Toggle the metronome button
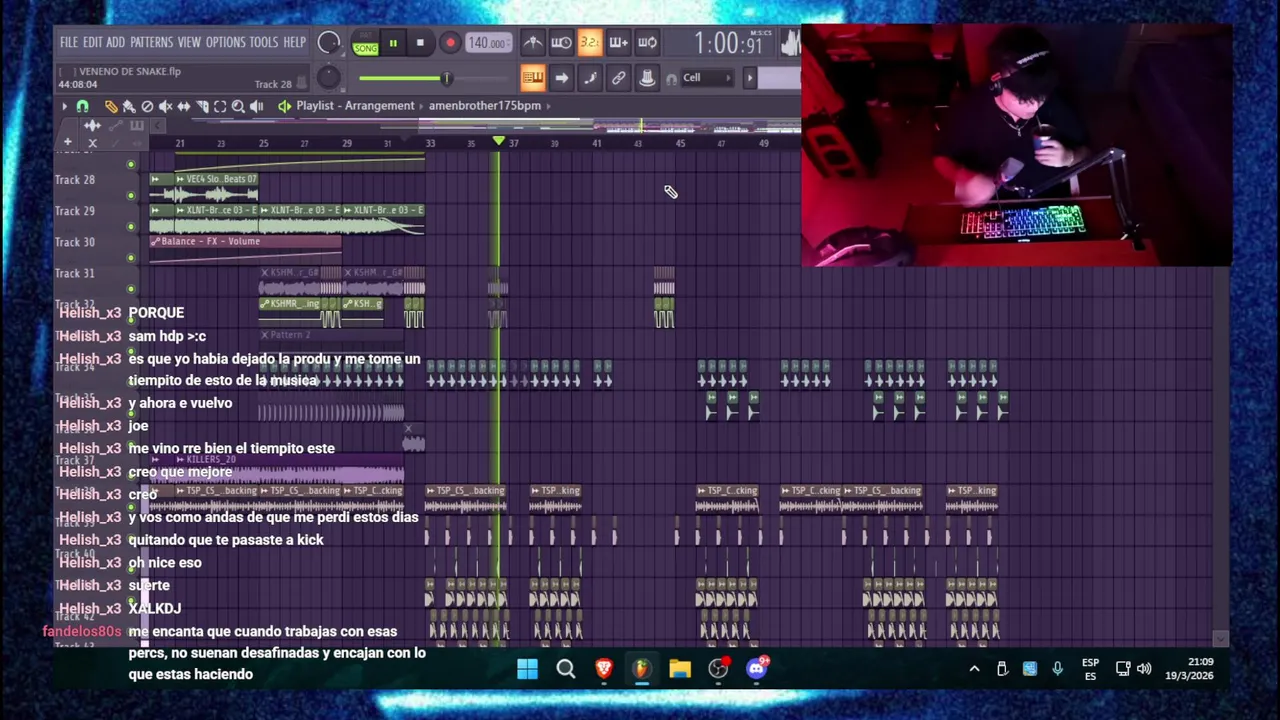Image resolution: width=1280 pixels, height=720 pixels. tap(533, 43)
